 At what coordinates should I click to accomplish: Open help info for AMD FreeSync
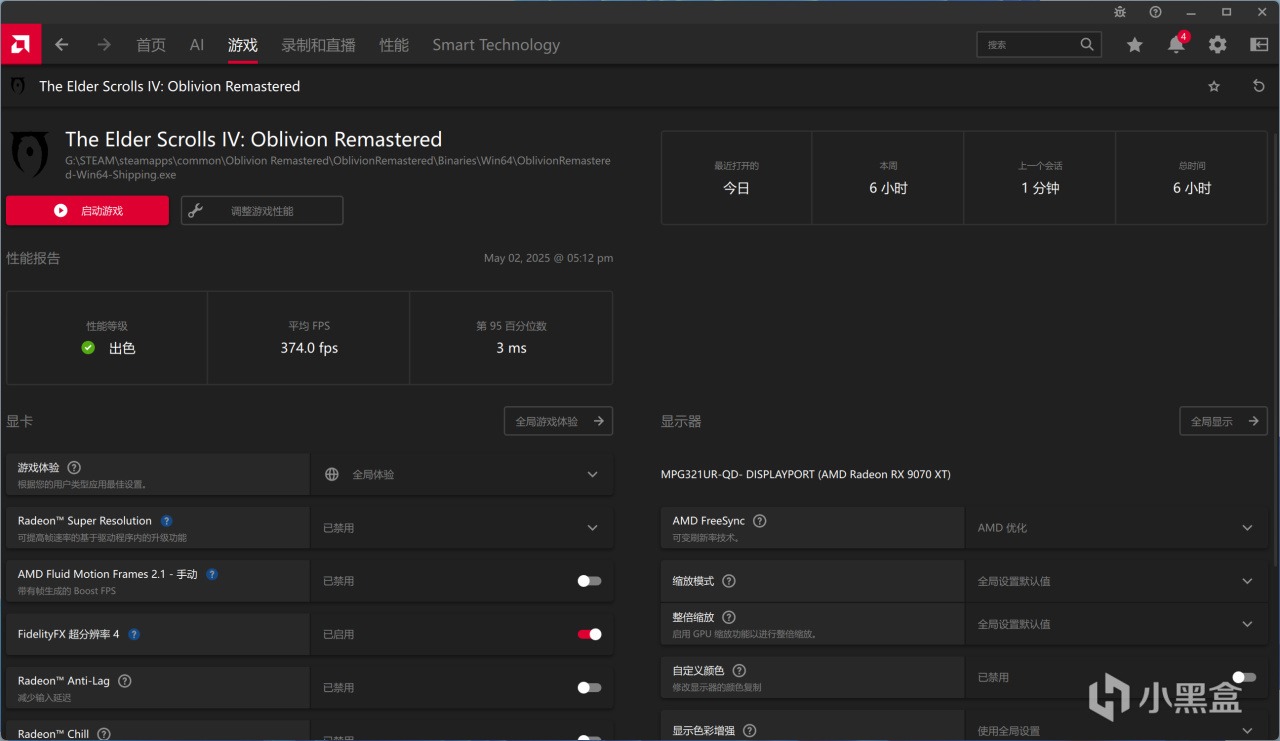[760, 521]
